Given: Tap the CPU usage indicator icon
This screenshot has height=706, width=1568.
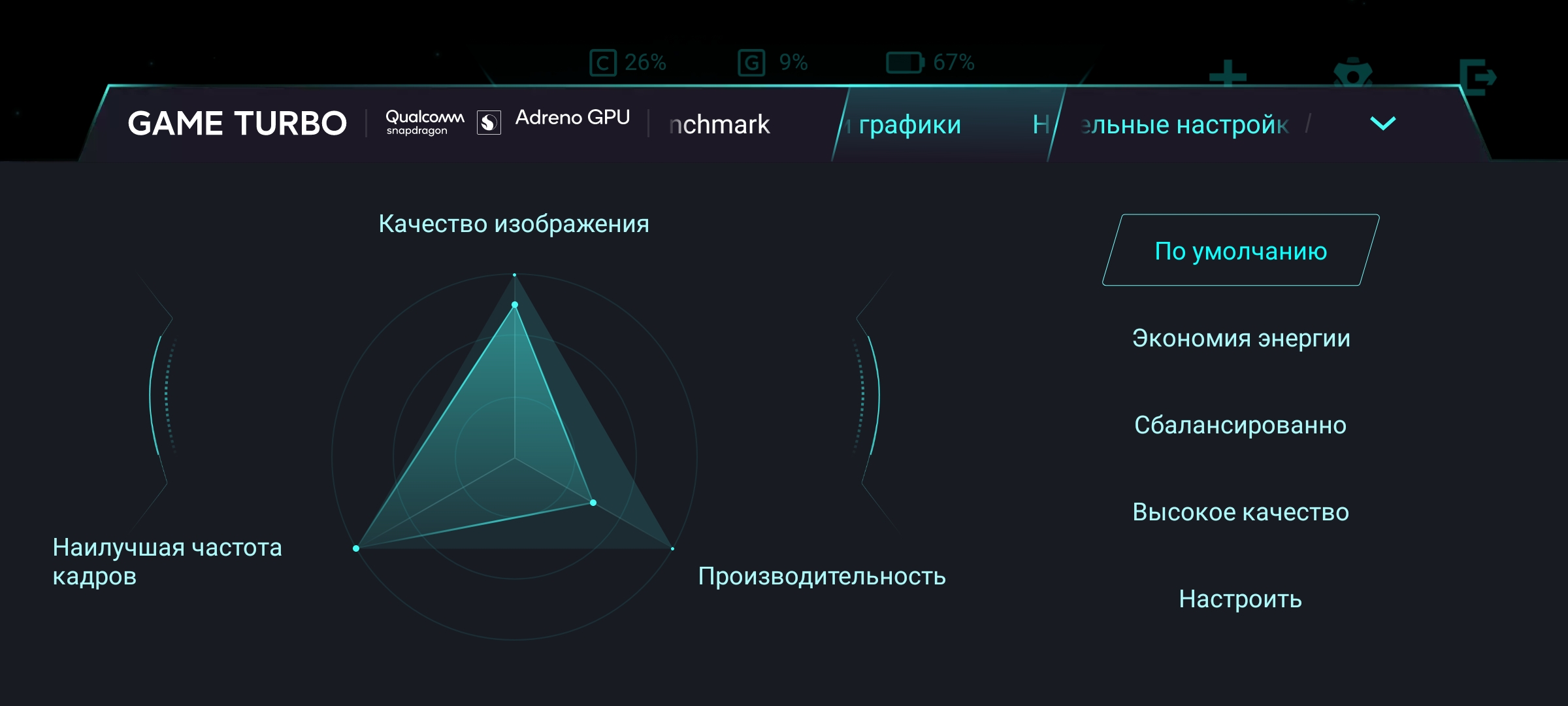Looking at the screenshot, I should tap(602, 63).
